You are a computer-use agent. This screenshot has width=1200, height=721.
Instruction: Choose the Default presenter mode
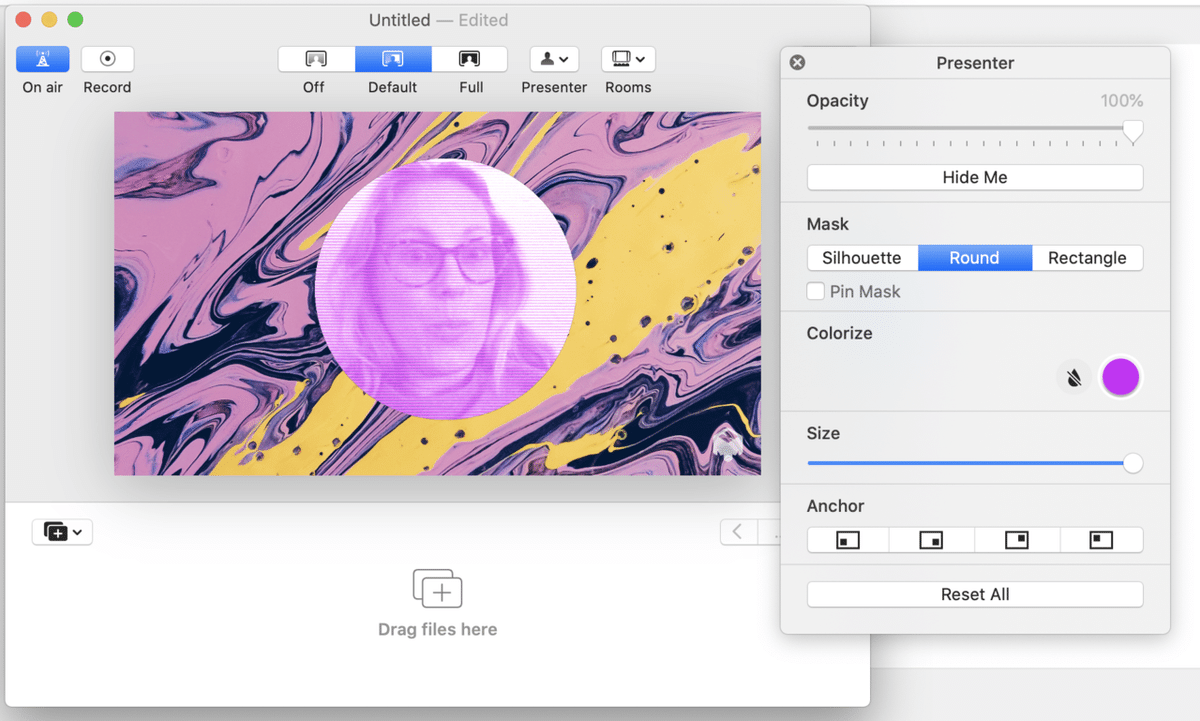[x=393, y=59]
